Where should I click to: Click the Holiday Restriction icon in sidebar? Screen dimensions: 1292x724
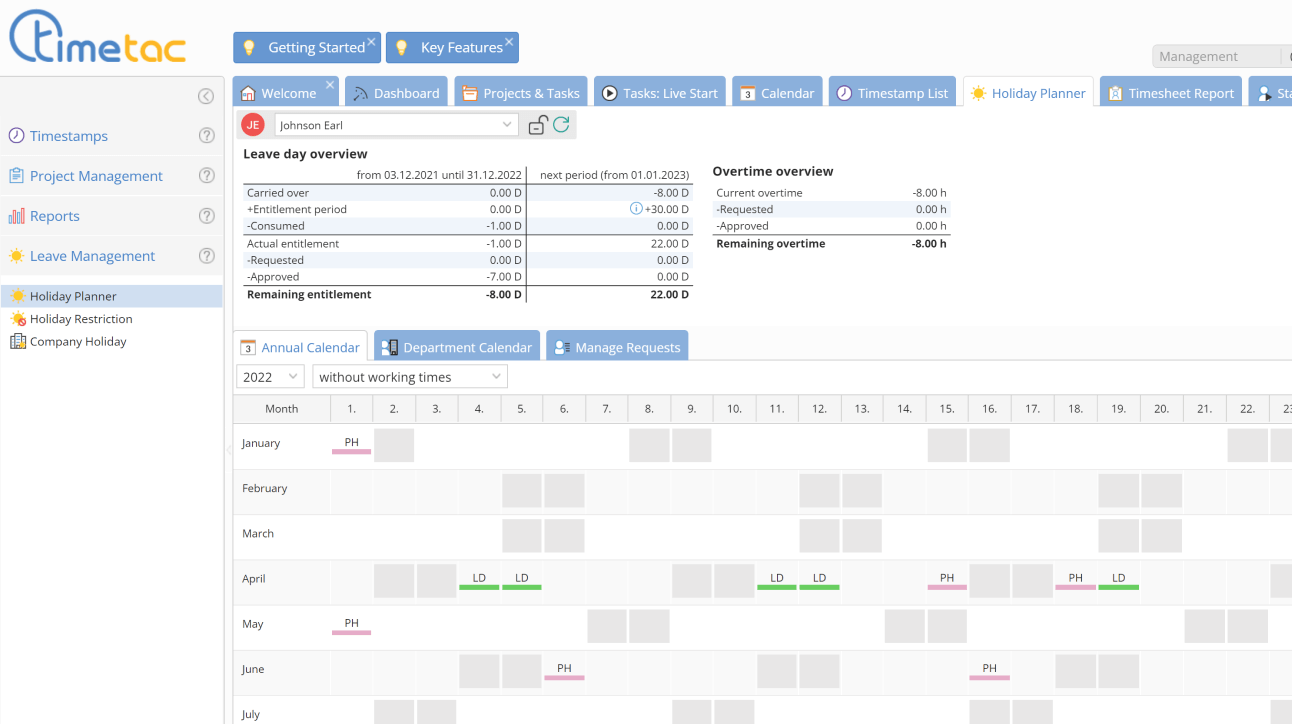tap(18, 318)
